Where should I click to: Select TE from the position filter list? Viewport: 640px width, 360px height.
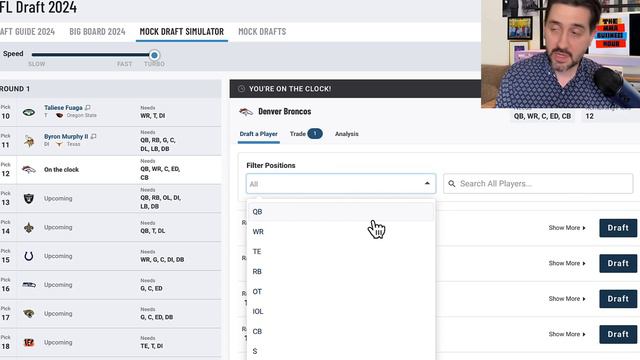340,251
